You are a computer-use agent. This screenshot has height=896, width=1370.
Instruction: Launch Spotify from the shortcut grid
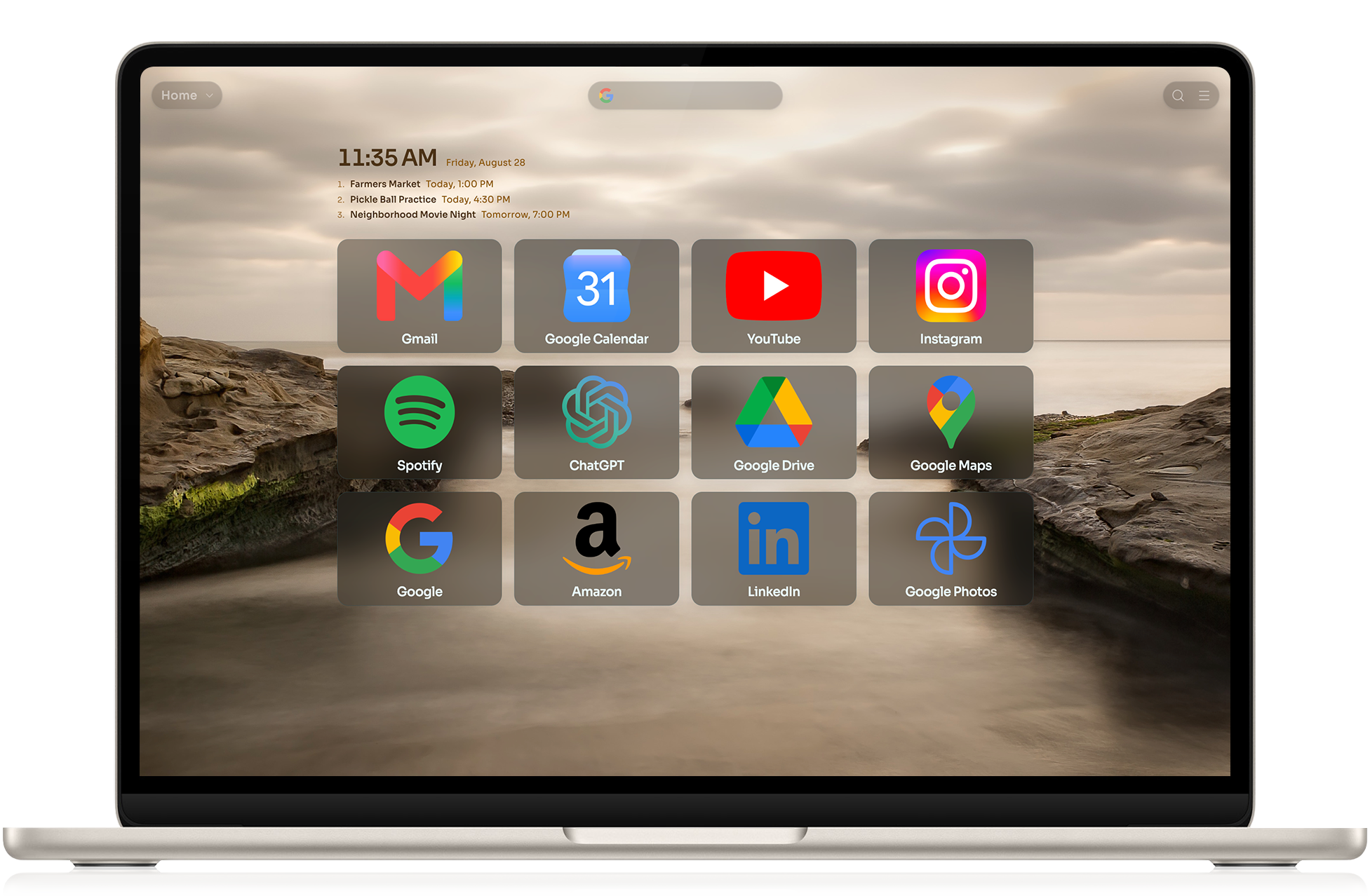coord(419,422)
